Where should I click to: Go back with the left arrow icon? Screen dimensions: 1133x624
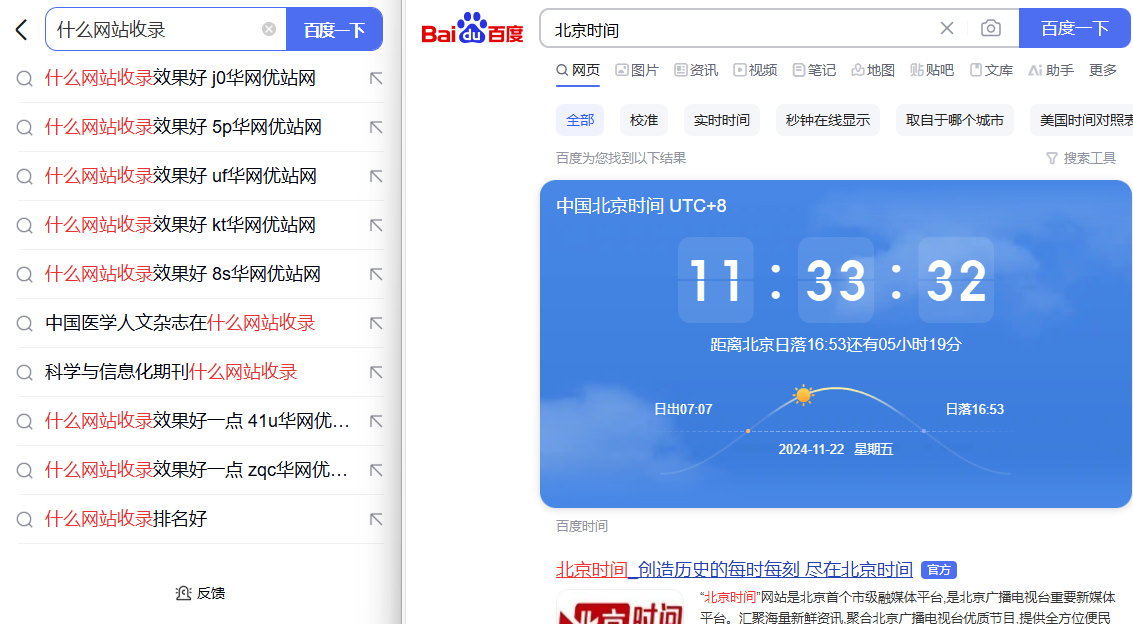pos(22,30)
